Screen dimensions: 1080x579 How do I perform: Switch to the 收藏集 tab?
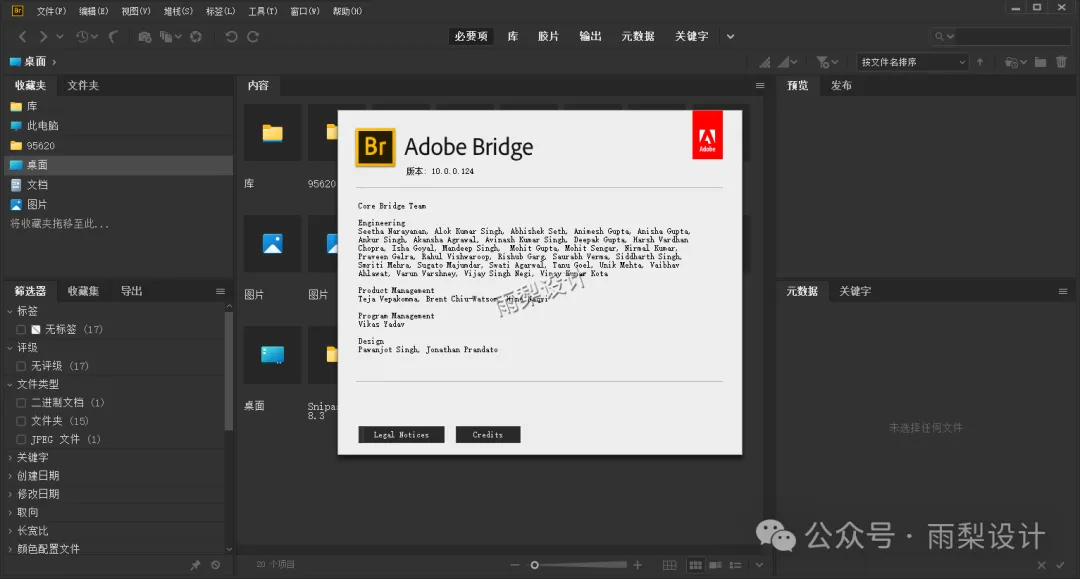point(83,291)
